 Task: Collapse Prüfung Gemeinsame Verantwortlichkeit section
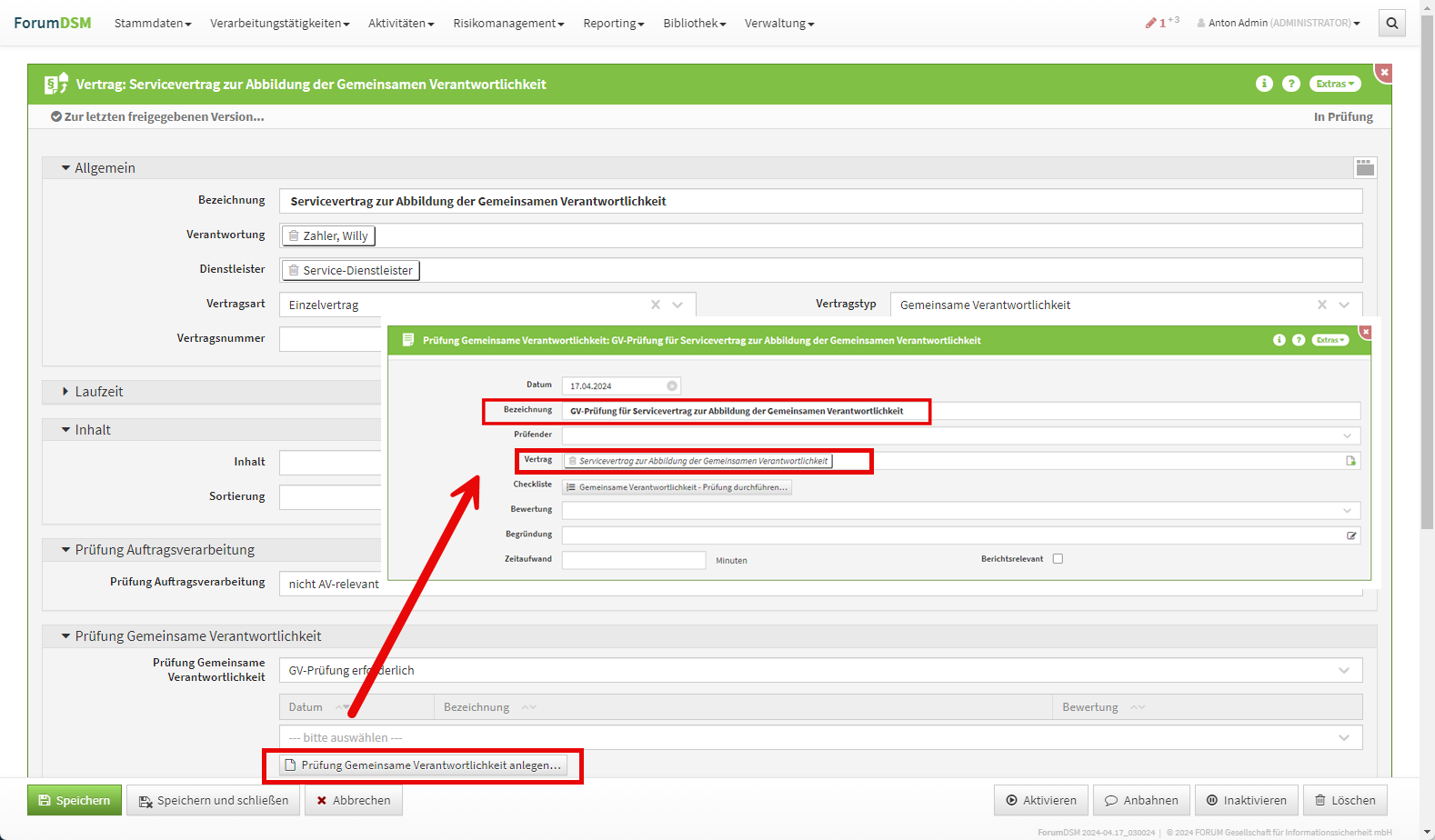click(65, 636)
